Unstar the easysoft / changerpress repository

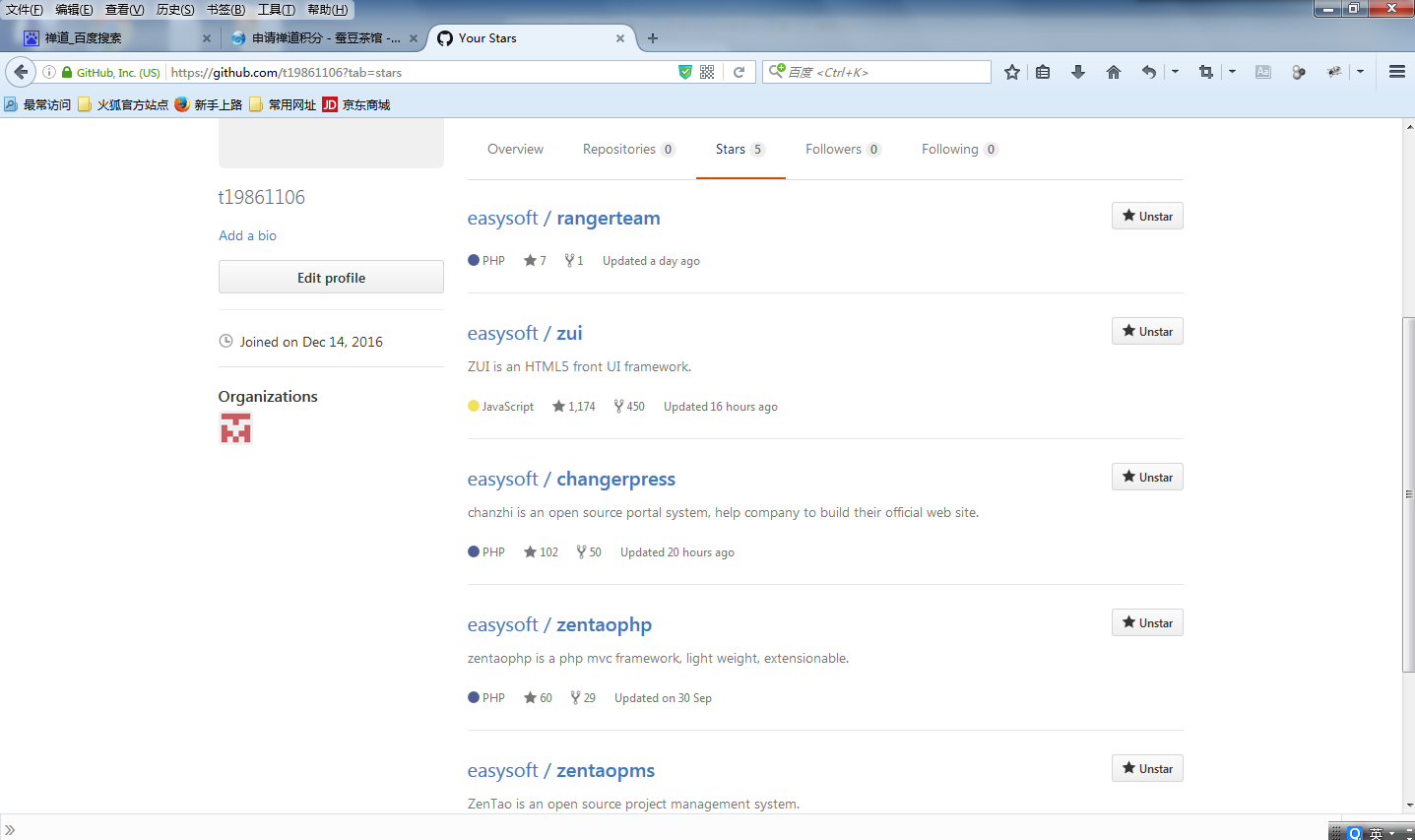click(x=1147, y=477)
